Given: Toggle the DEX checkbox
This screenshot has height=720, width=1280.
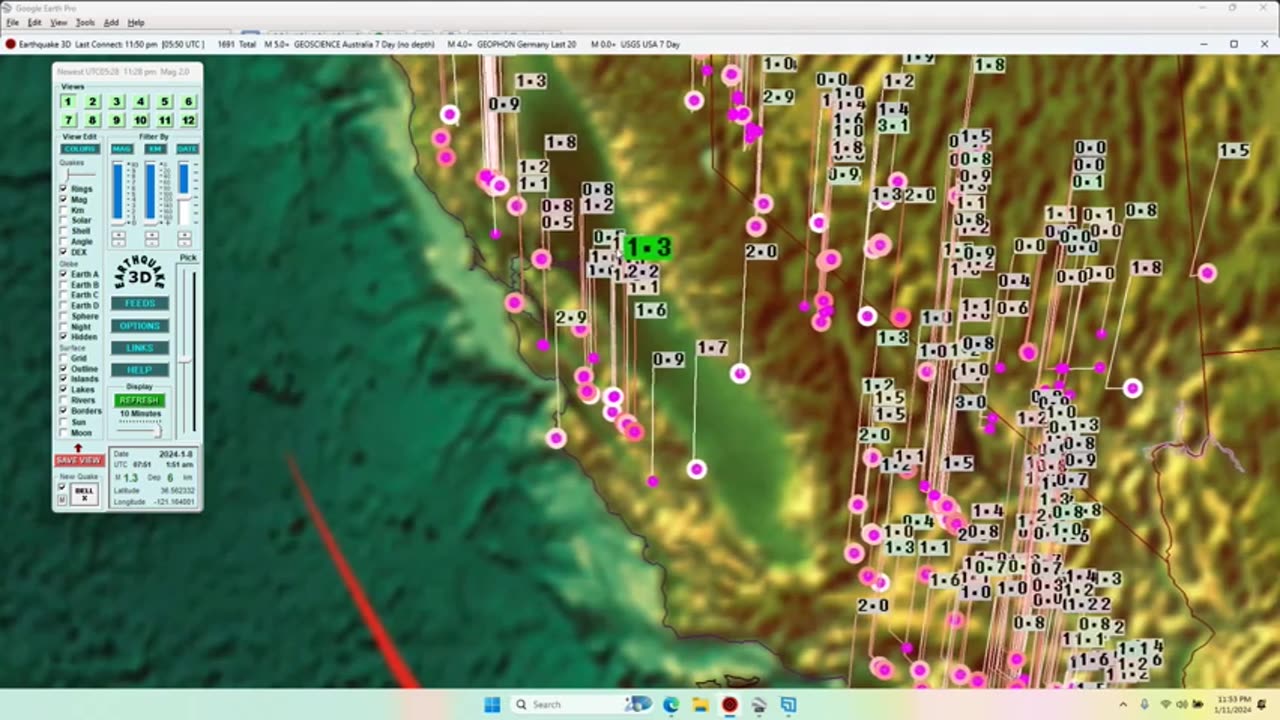Looking at the screenshot, I should coord(64,252).
